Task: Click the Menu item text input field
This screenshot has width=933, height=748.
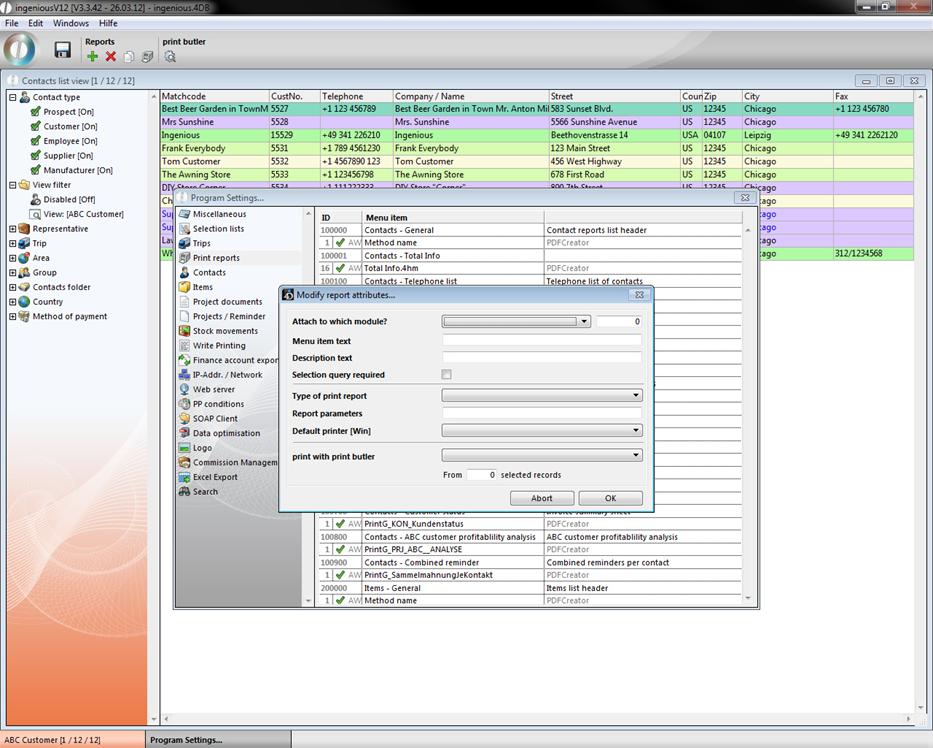Action: (541, 341)
